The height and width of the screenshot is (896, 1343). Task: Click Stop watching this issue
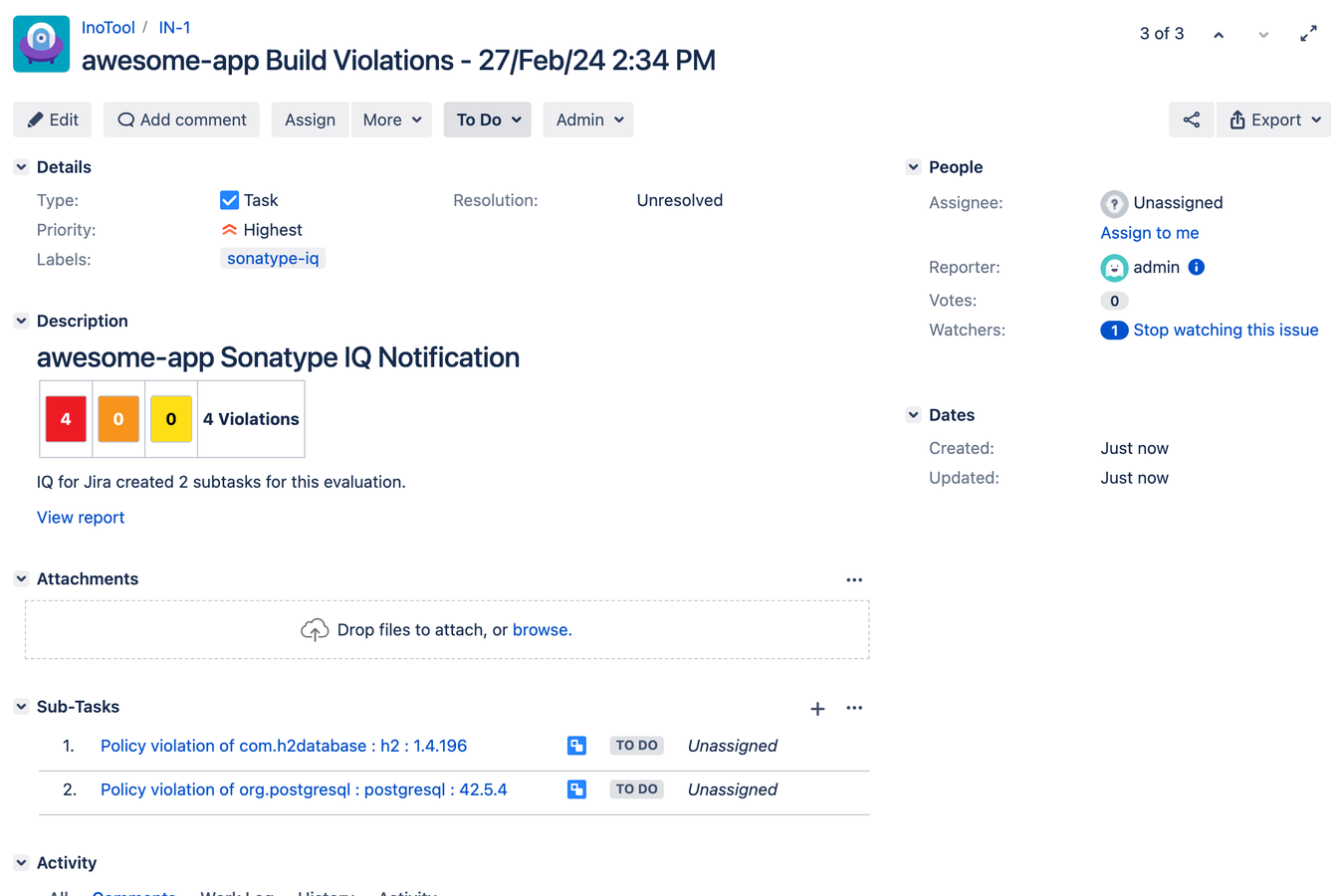point(1226,331)
